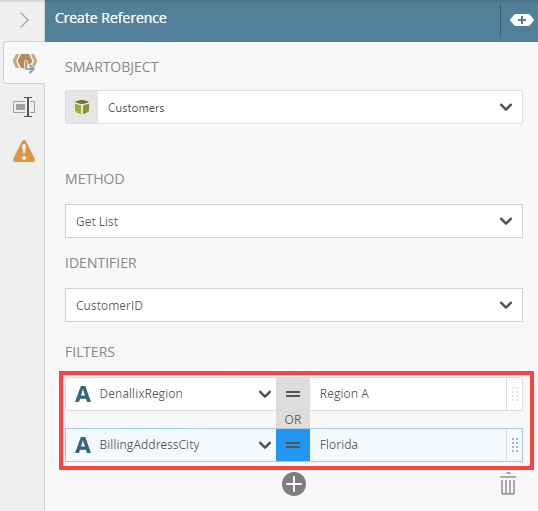Delete the selected filter with trash icon
Image resolution: width=538 pixels, height=511 pixels.
508,484
